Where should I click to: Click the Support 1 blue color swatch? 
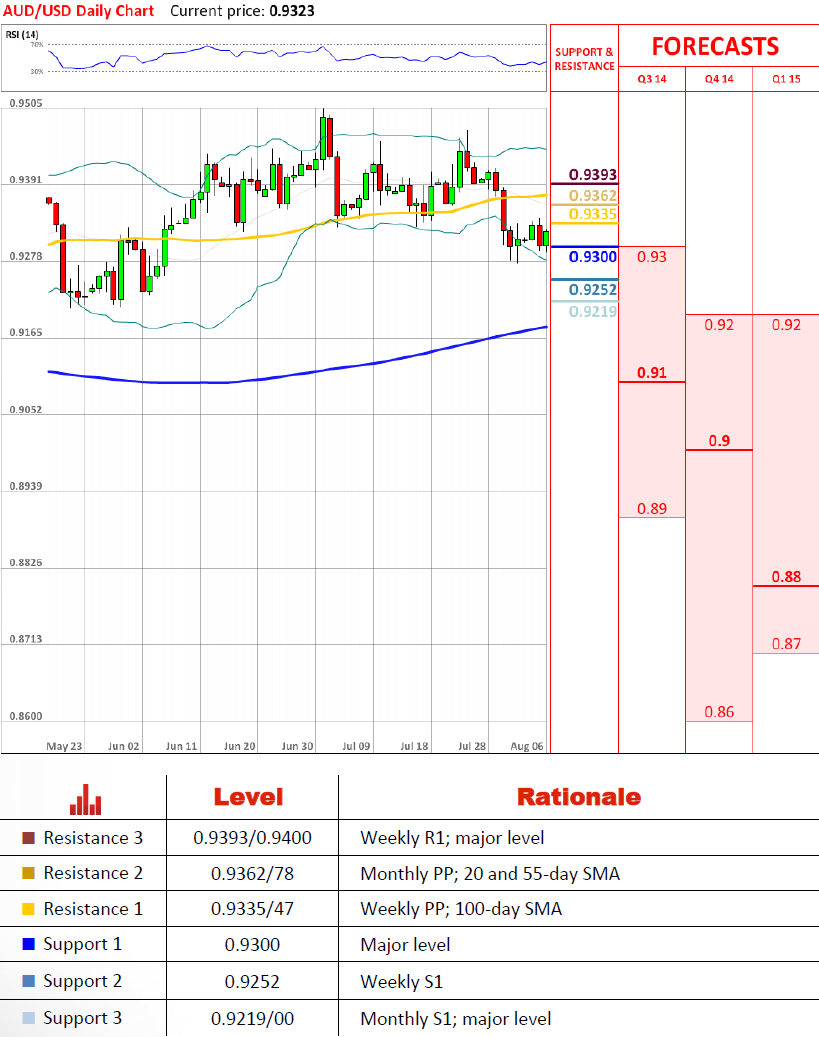click(x=28, y=944)
